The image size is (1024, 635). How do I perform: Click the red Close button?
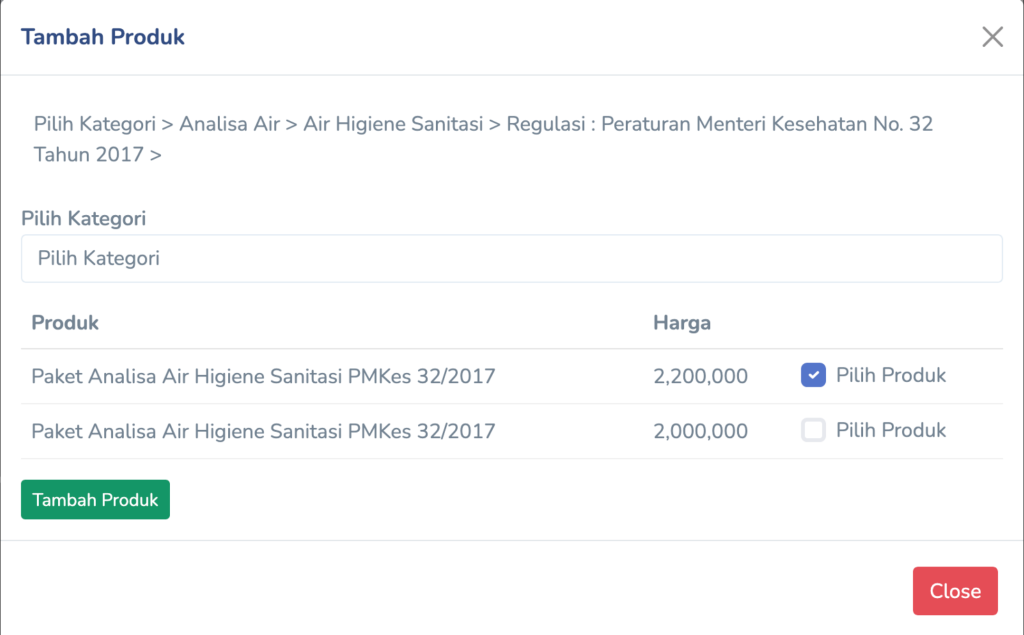coord(954,591)
